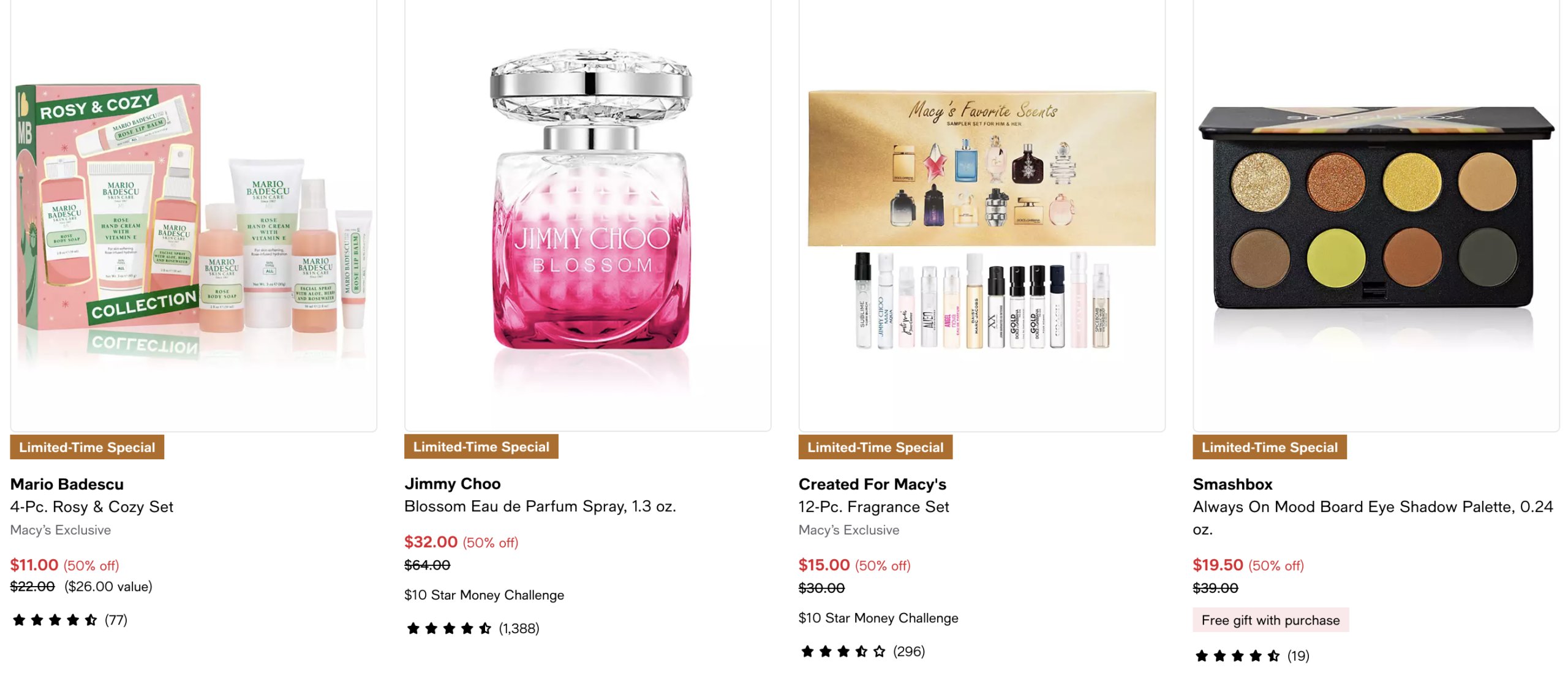Viewport: 1568px width, 673px height.
Task: Click the star rating for 12-Pc. Fragrance Set
Action: [843, 650]
